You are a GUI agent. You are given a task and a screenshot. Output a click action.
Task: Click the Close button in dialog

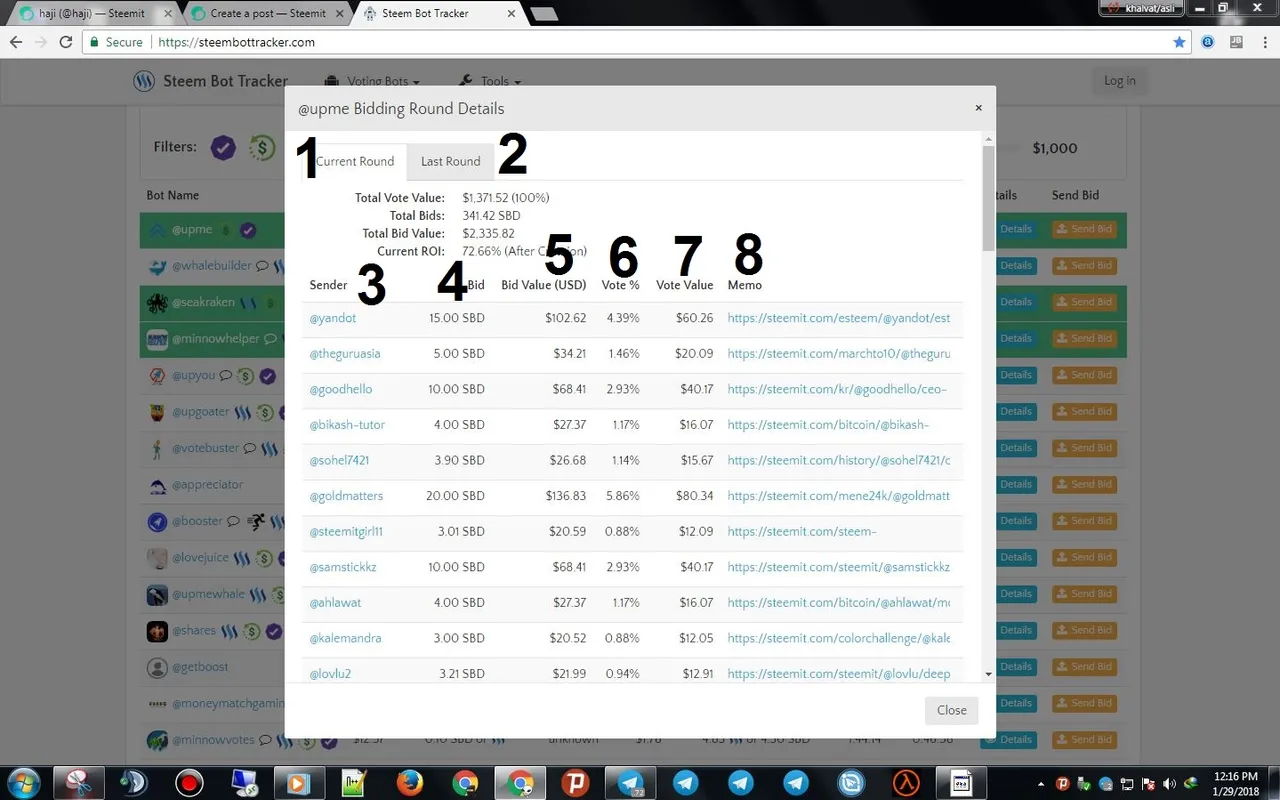[951, 710]
